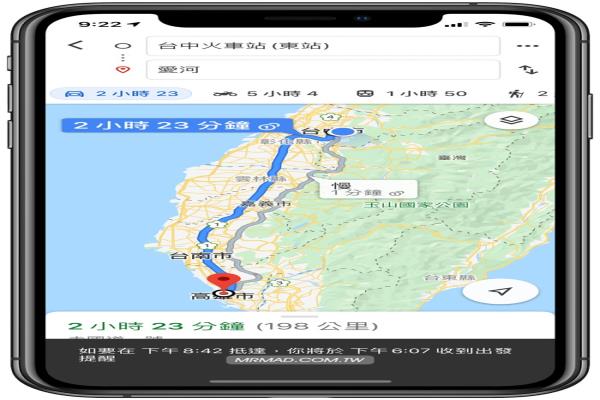Screen dimensions: 600x400
Task: Select the motorcycle tab 5 小時 4
Action: pyautogui.click(x=266, y=93)
